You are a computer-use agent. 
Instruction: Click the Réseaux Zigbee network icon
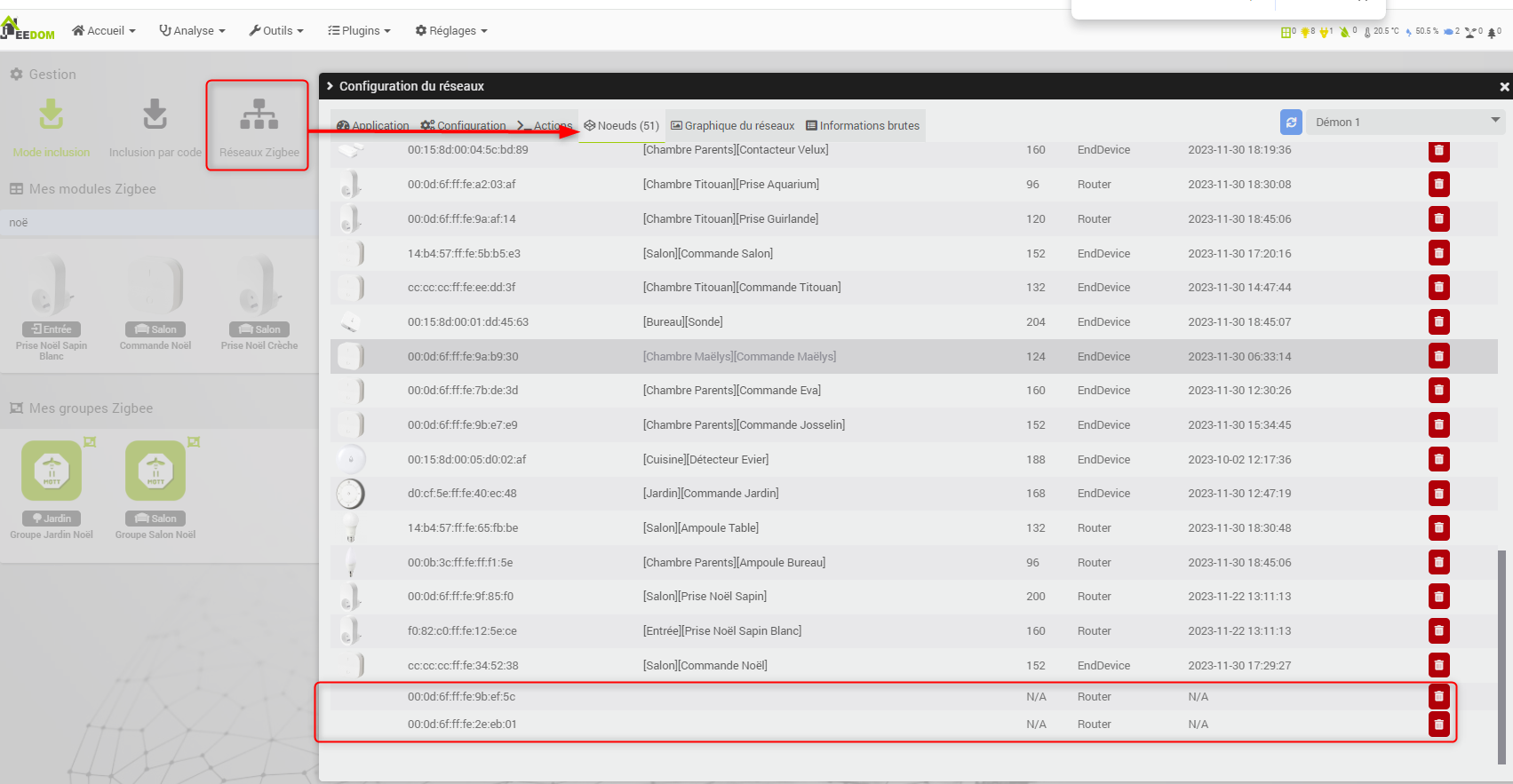tap(259, 115)
